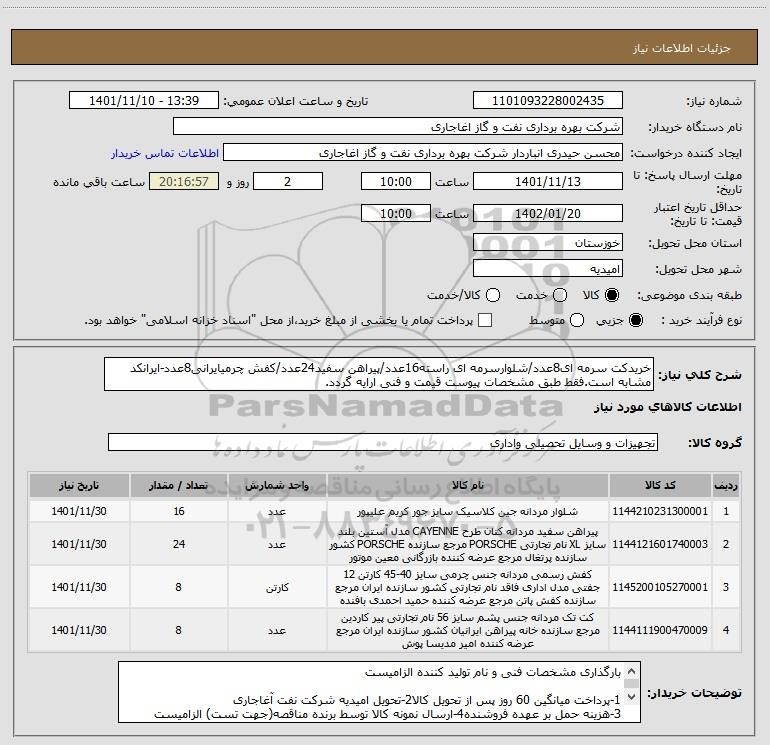Select the 'کالا' radio button
770x745 pixels.
click(612, 295)
